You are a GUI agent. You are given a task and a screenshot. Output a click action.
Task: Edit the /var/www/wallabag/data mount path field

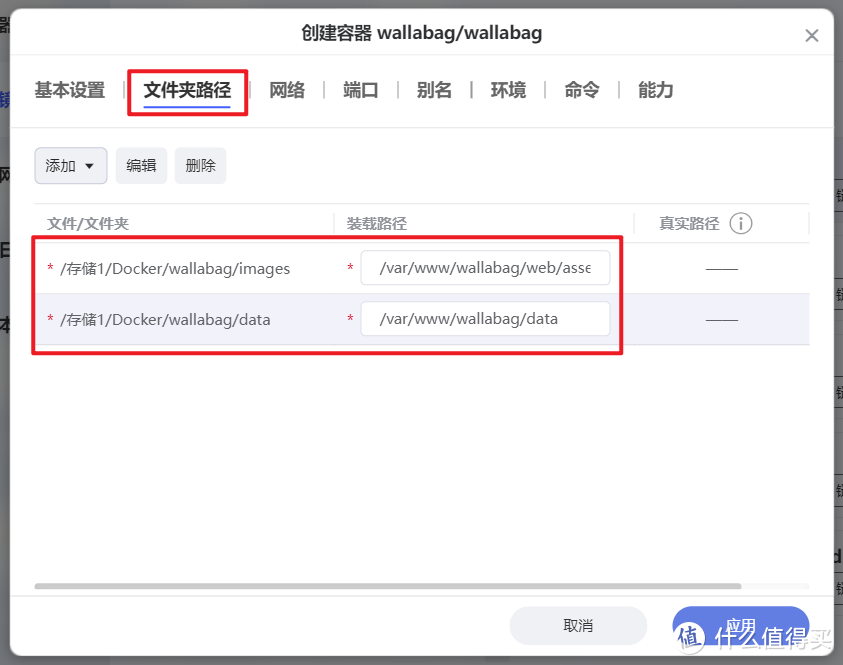(485, 318)
